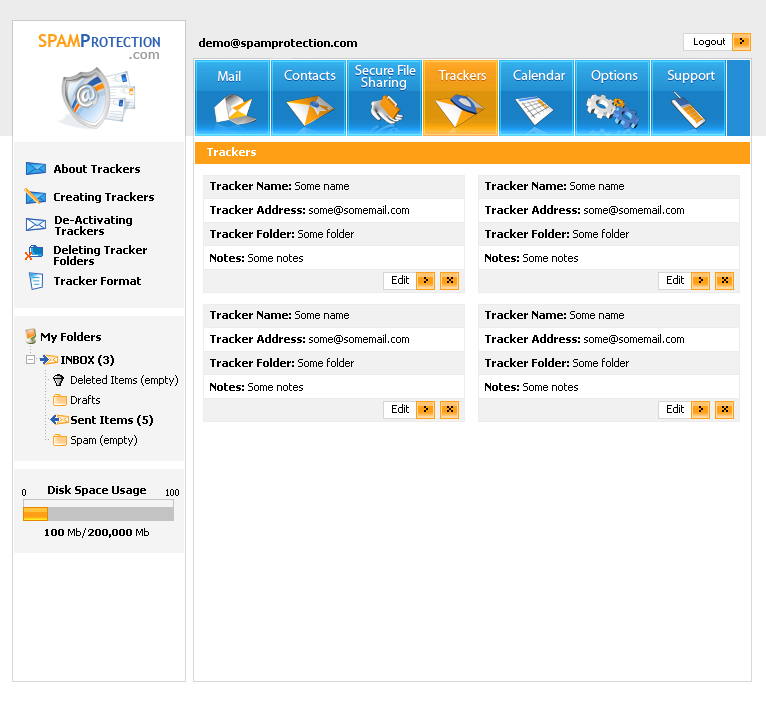Viewport: 766px width, 720px height.
Task: Click the Deleted Items trash icon
Action: [x=59, y=380]
